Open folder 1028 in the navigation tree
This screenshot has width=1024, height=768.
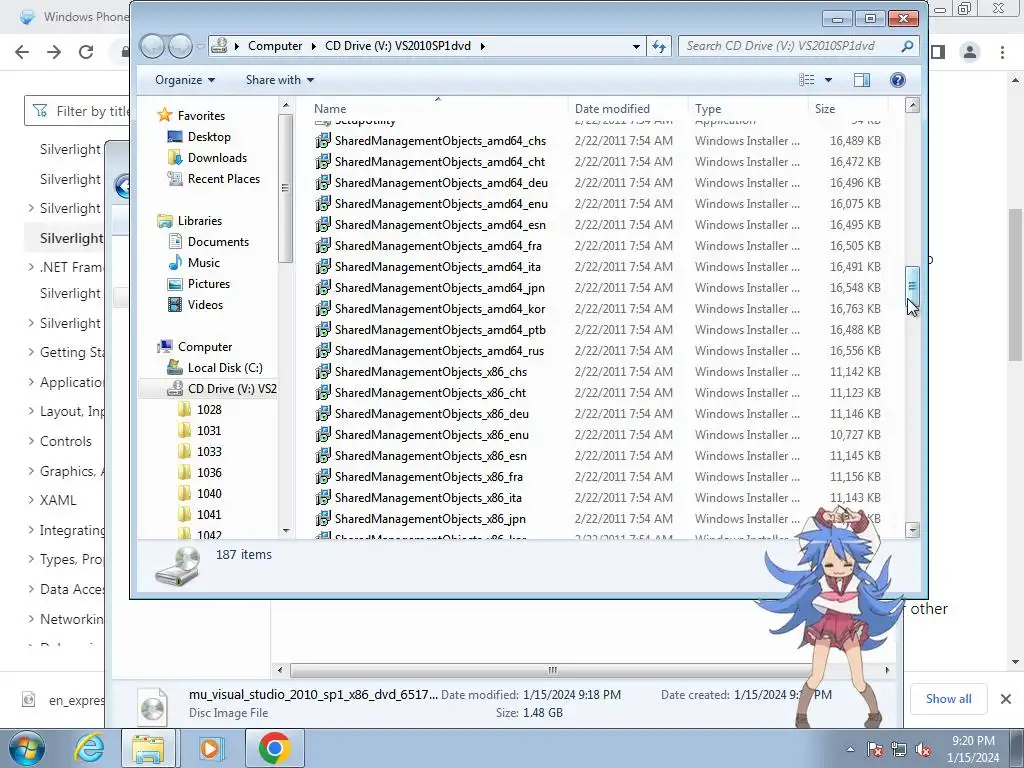click(209, 409)
